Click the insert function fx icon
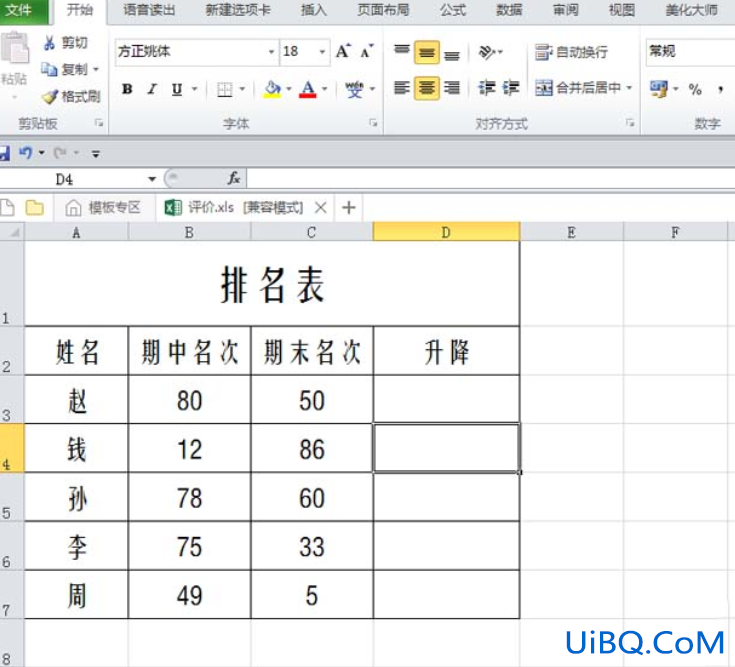Image resolution: width=735 pixels, height=667 pixels. pos(234,179)
